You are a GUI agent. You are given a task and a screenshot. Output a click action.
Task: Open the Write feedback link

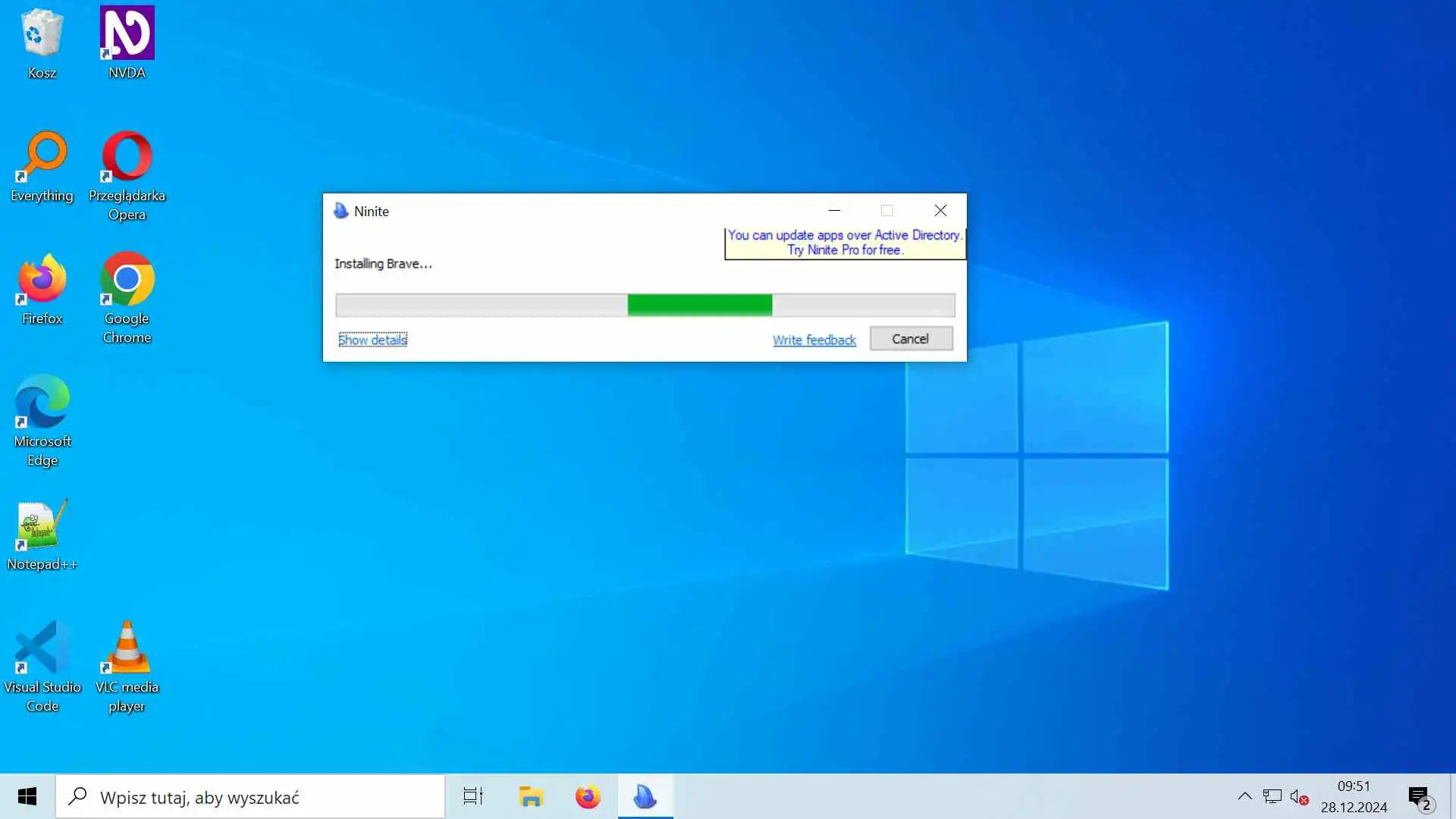click(814, 340)
